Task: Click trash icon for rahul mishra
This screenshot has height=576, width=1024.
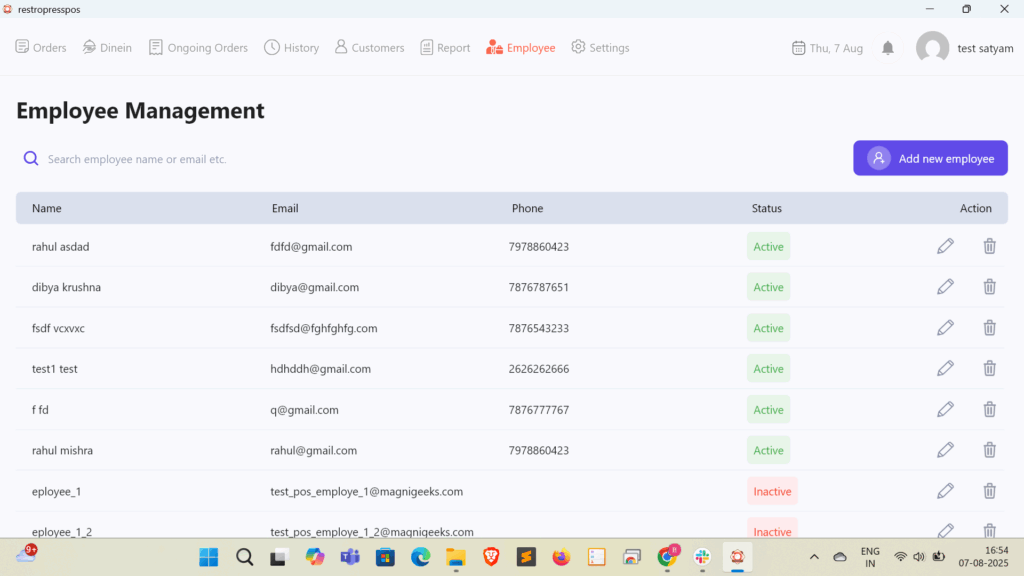Action: [989, 450]
